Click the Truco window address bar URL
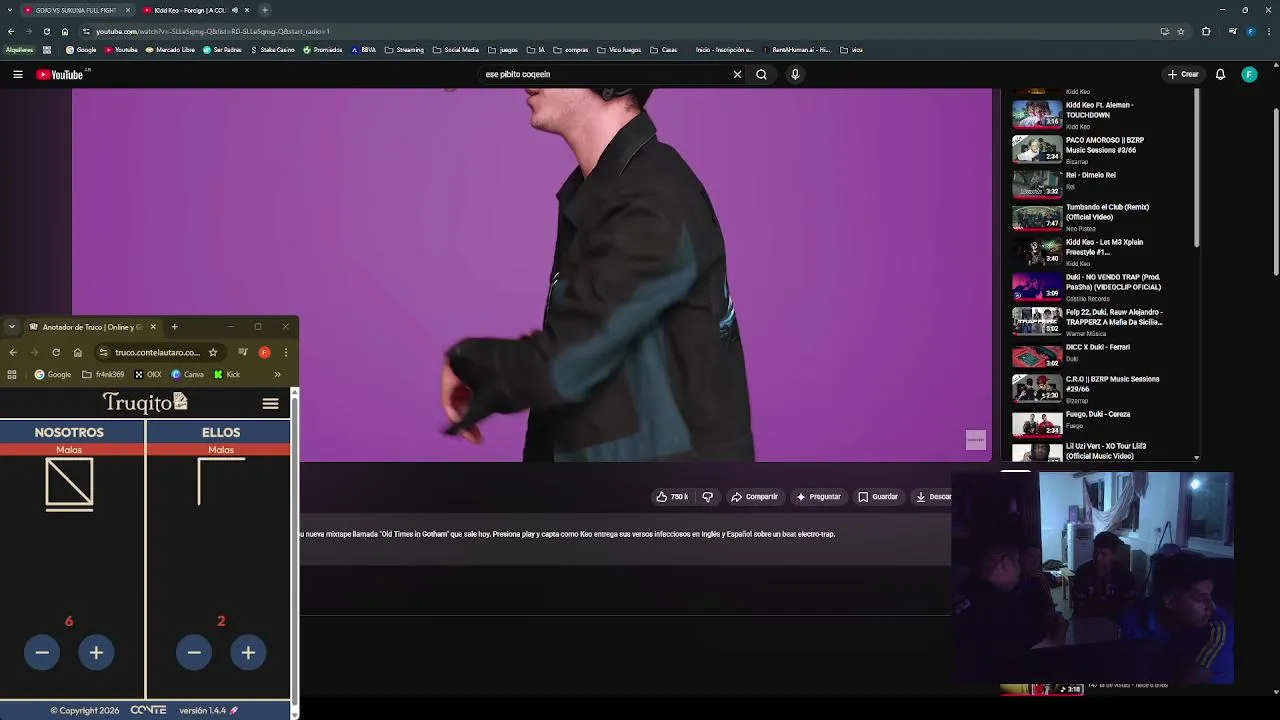The height and width of the screenshot is (720, 1280). point(157,352)
